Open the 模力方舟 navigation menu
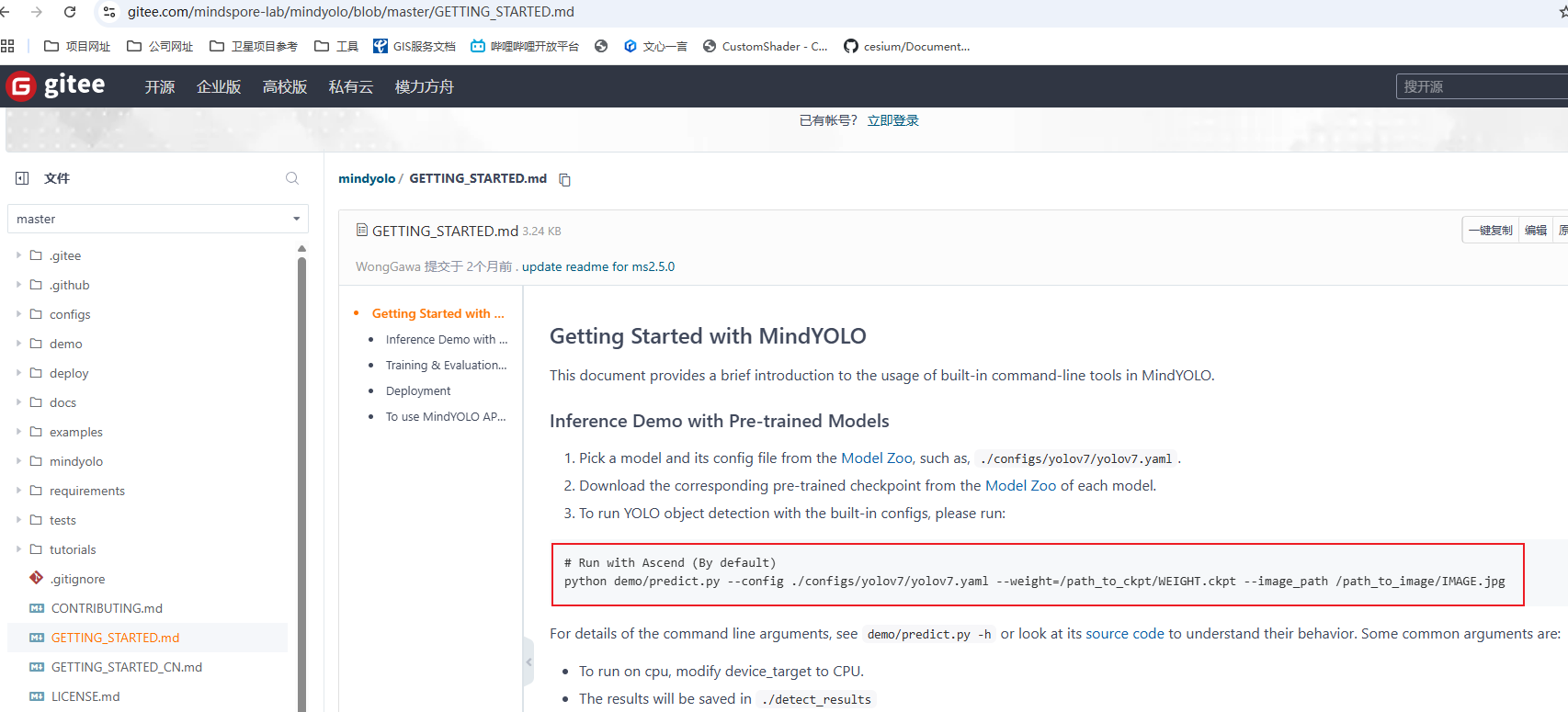1568x712 pixels. point(425,86)
